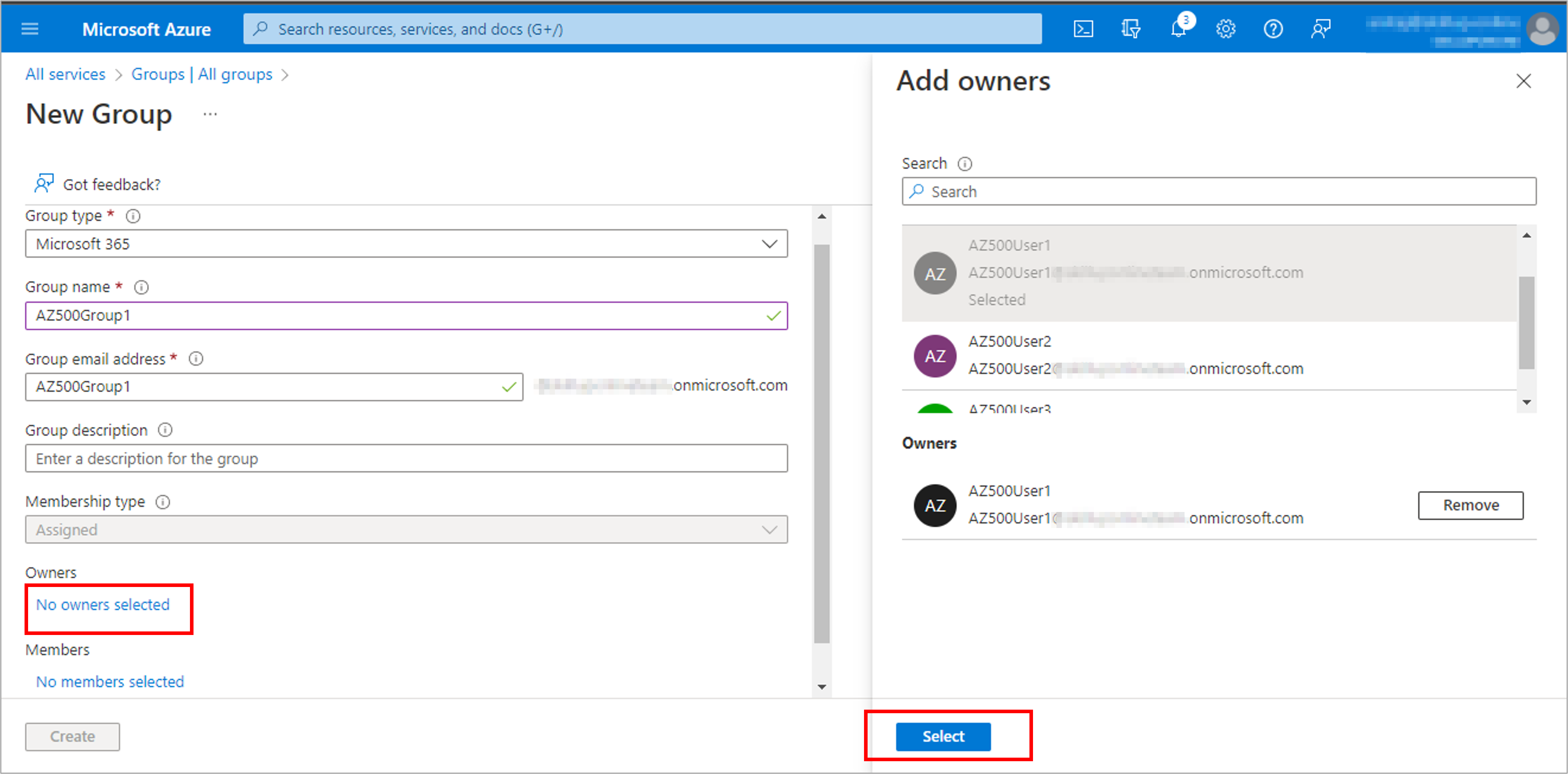Close the Add owners panel
Screen dimensions: 1568x774
pyautogui.click(x=1524, y=81)
